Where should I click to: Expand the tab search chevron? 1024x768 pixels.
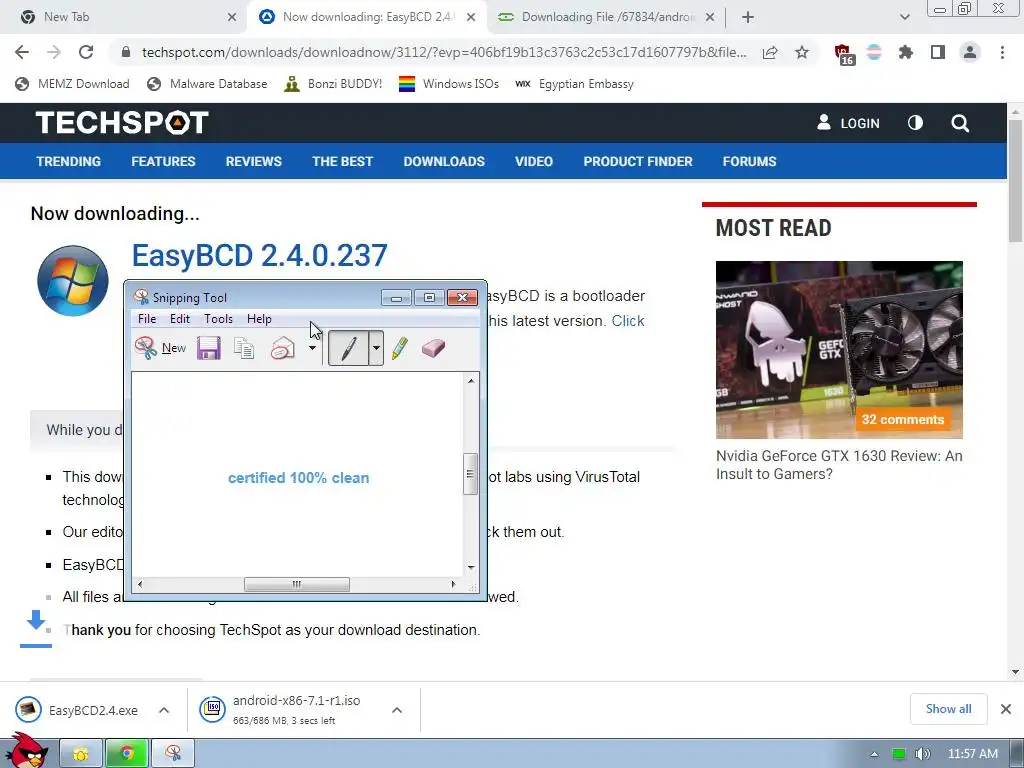[904, 17]
